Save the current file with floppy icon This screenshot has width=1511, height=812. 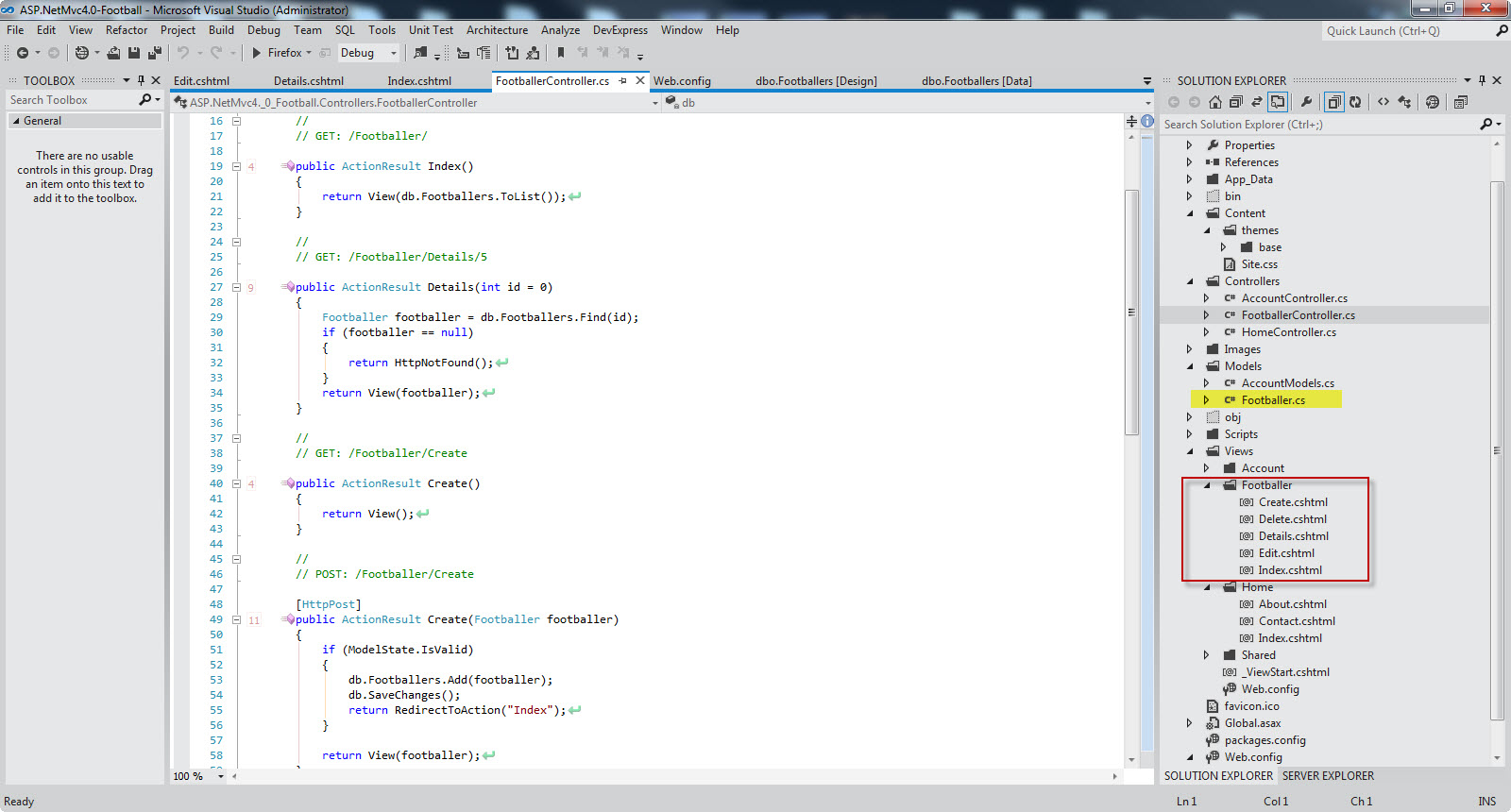134,53
